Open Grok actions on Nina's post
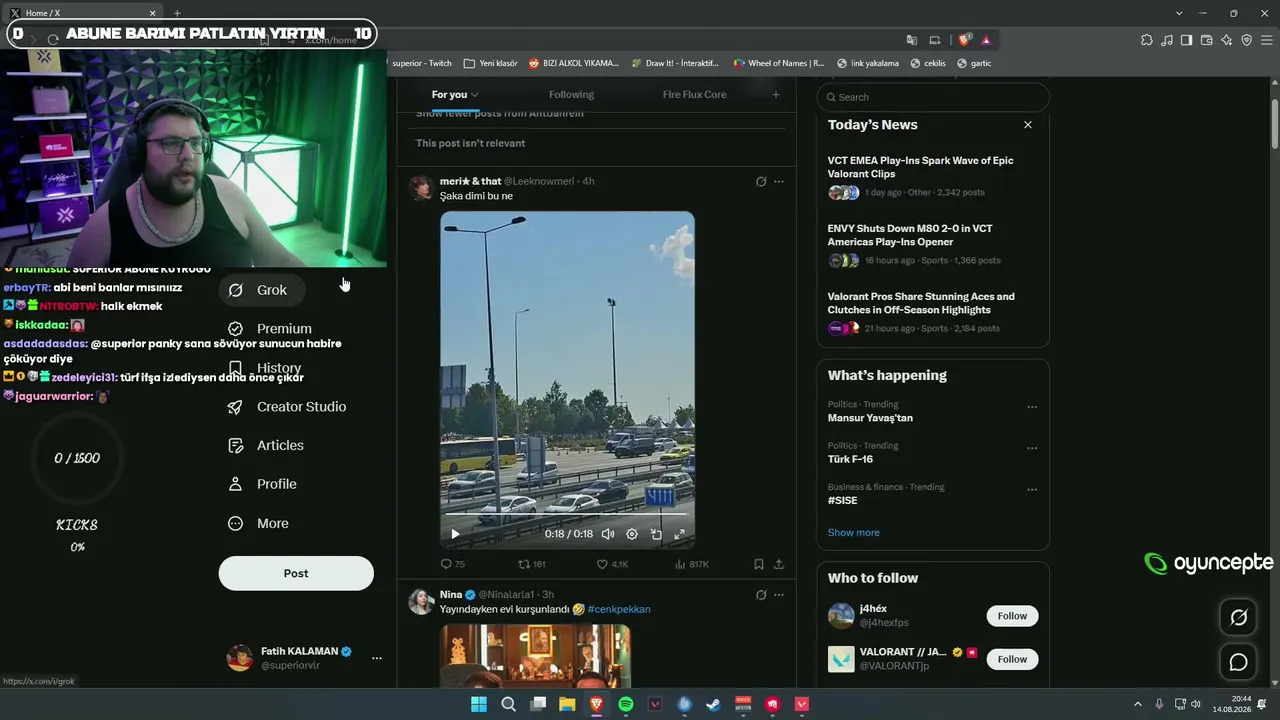Image resolution: width=1280 pixels, height=720 pixels. [x=761, y=595]
